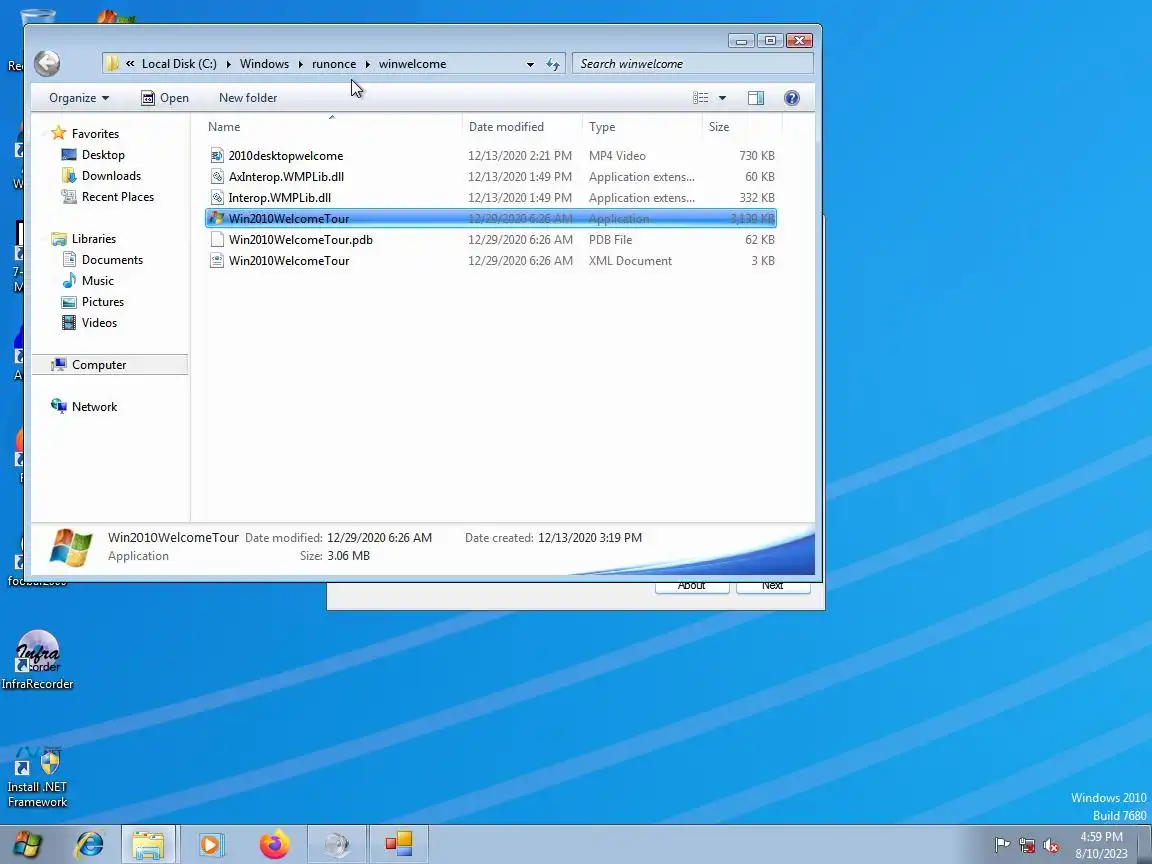Screen dimensions: 1152x864
Task: Navigate to Local Disk (C:) breadcrumb
Action: [x=179, y=64]
